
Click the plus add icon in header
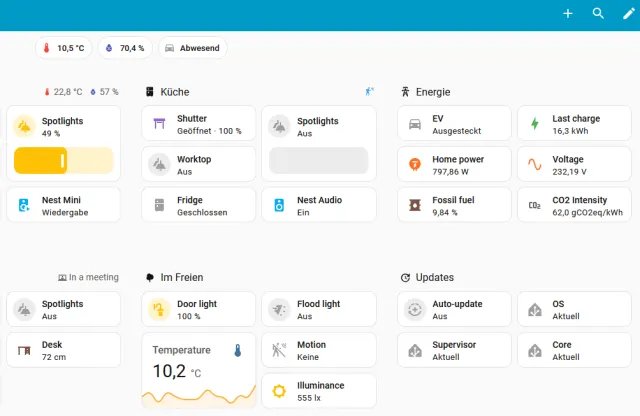pyautogui.click(x=568, y=14)
